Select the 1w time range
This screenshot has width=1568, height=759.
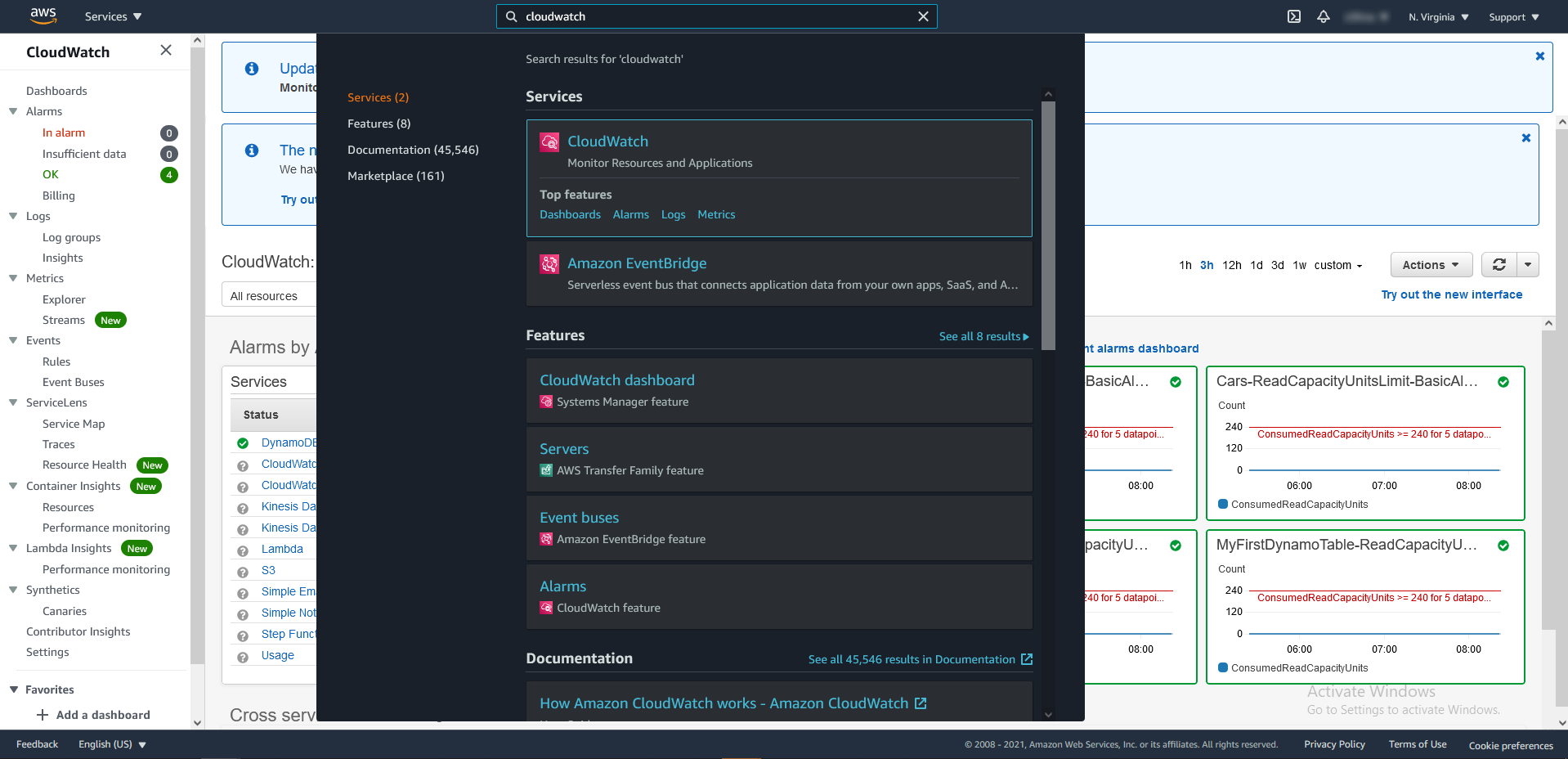(1300, 265)
